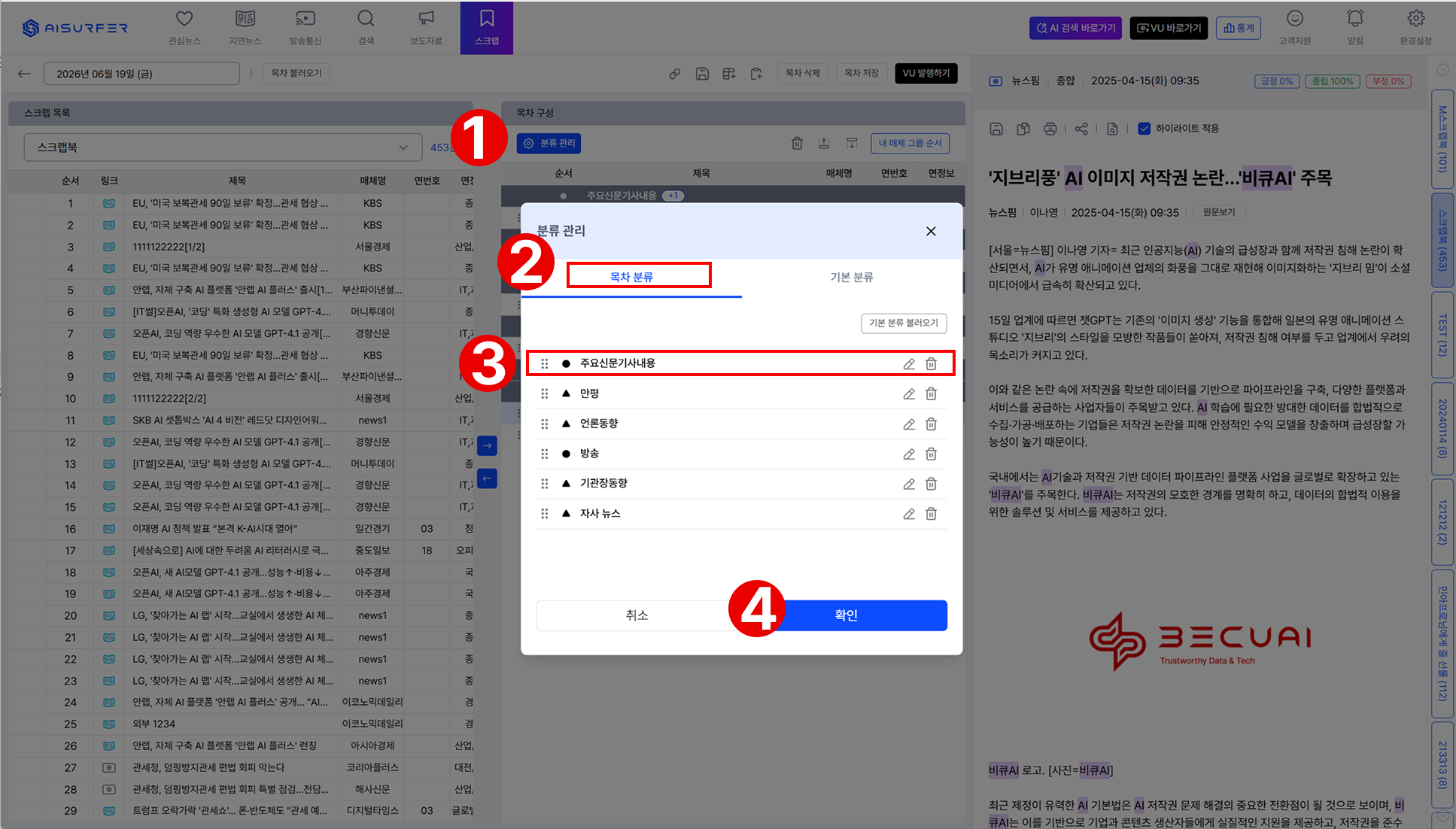Screen dimensions: 1456x829
Task: Toggle the 하이라이트 적용 checkbox
Action: pos(1144,129)
